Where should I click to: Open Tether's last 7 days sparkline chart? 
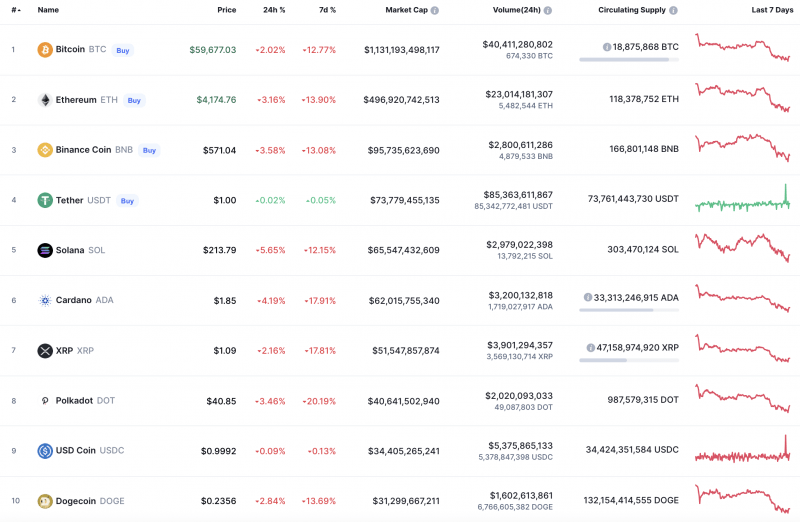[742, 200]
